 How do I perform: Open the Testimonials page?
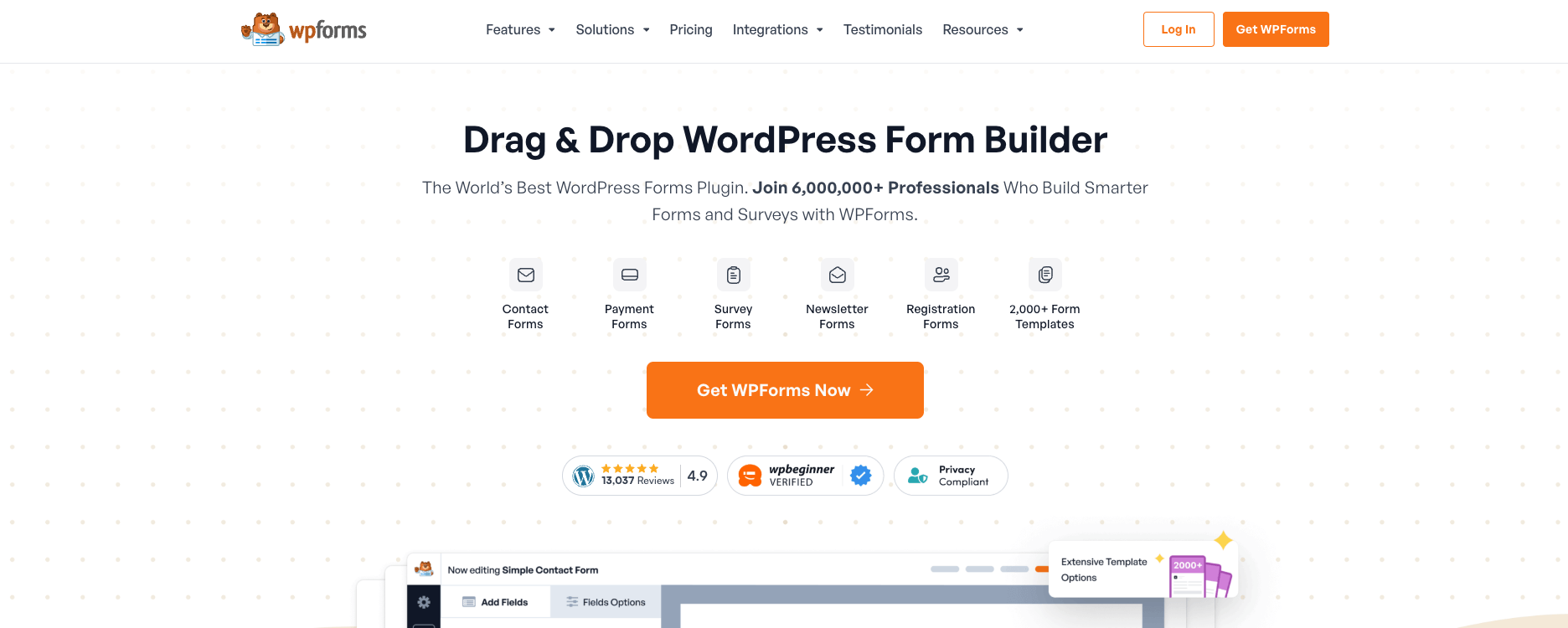point(883,29)
